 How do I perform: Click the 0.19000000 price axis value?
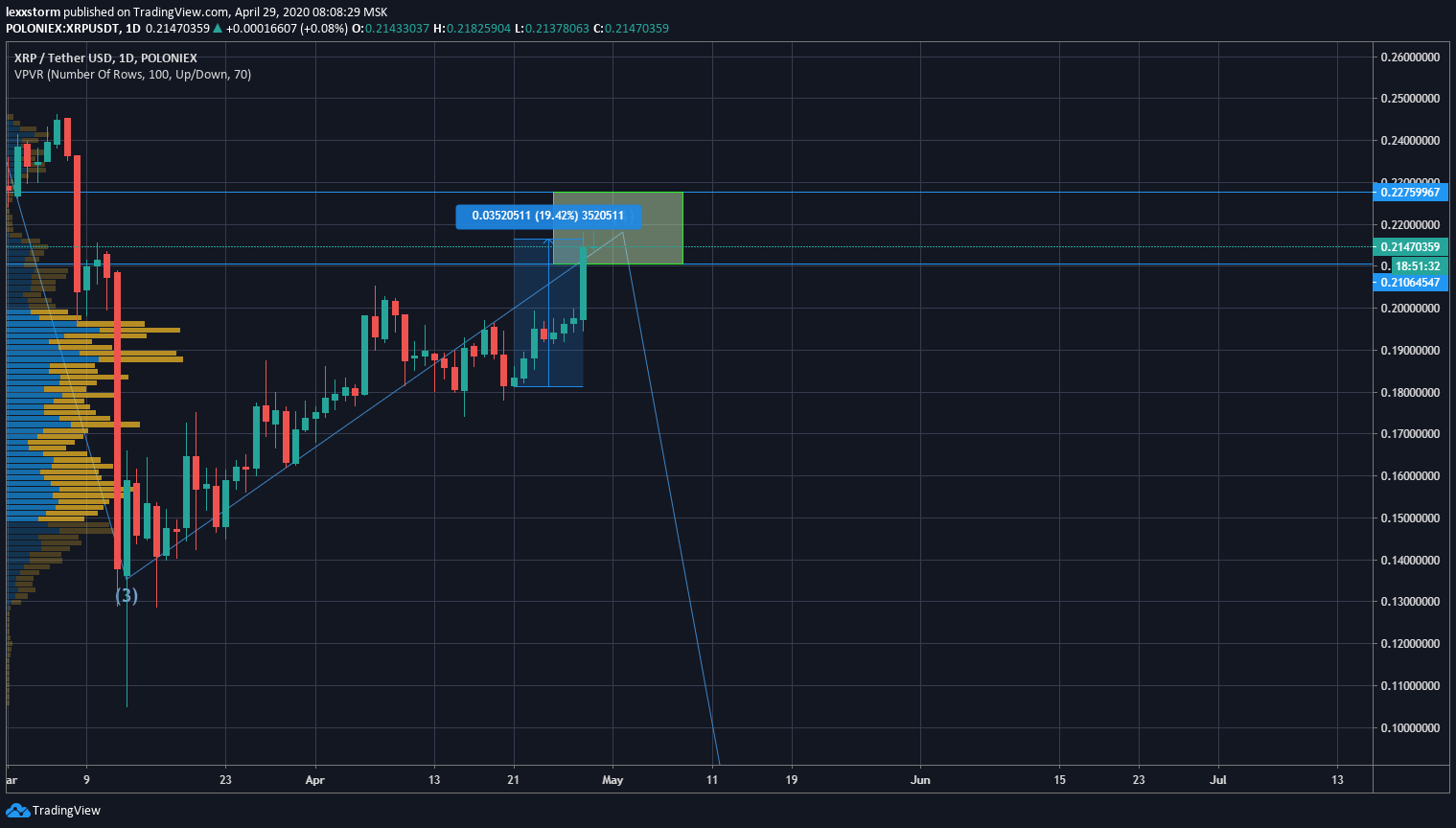[x=1410, y=351]
